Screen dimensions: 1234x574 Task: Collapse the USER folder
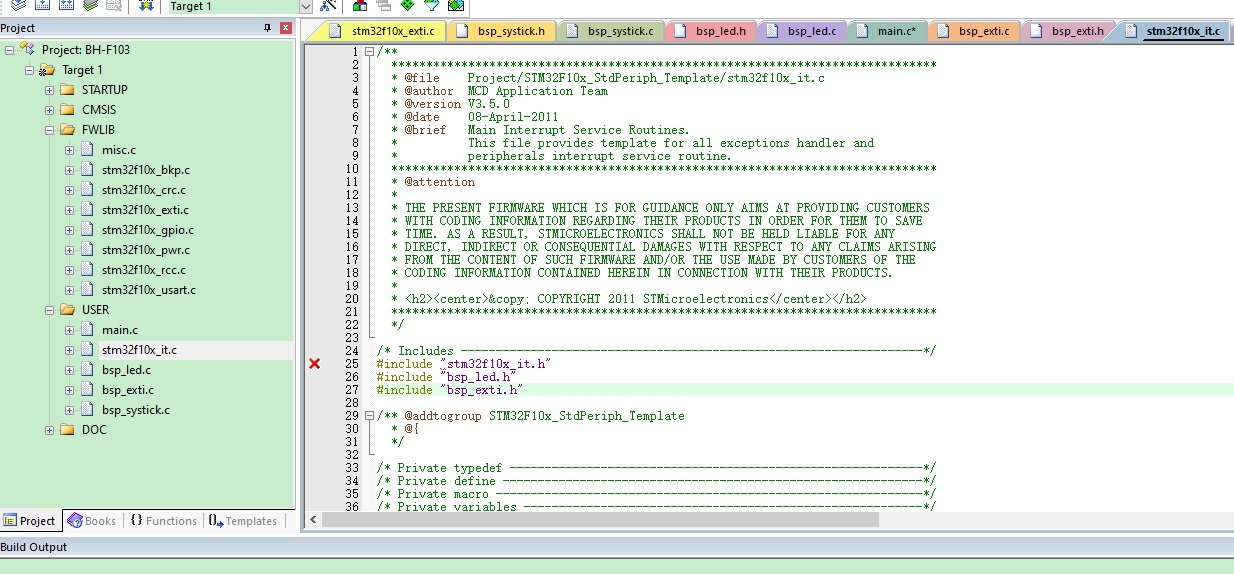(49, 310)
